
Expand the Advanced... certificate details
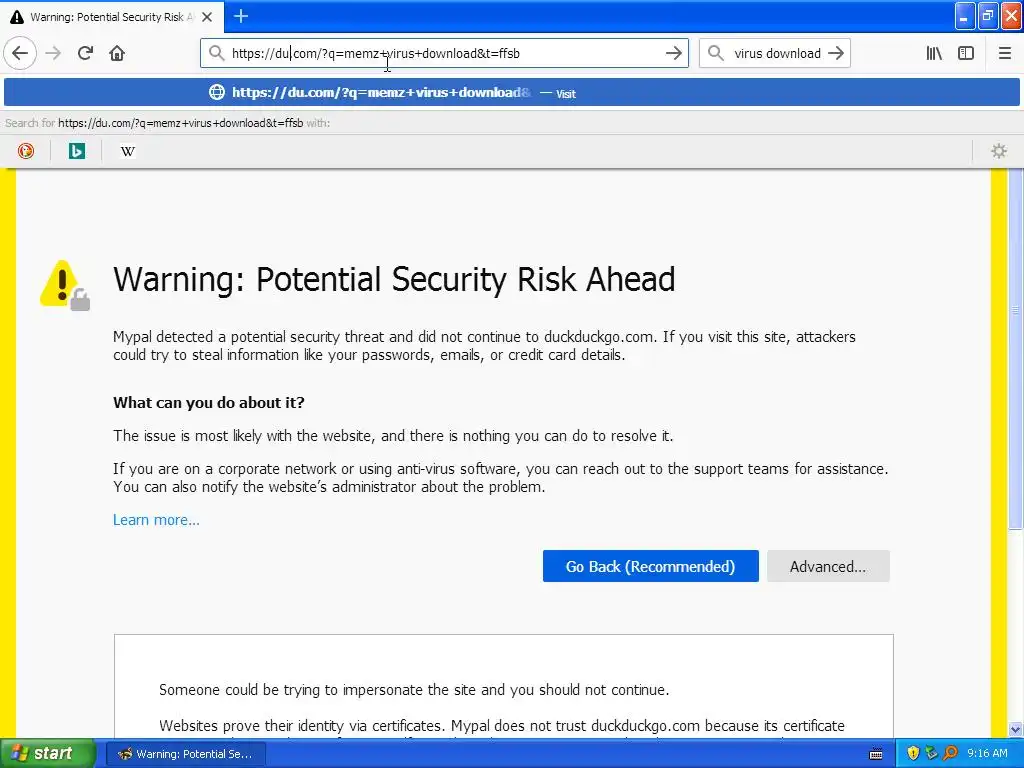pos(827,566)
